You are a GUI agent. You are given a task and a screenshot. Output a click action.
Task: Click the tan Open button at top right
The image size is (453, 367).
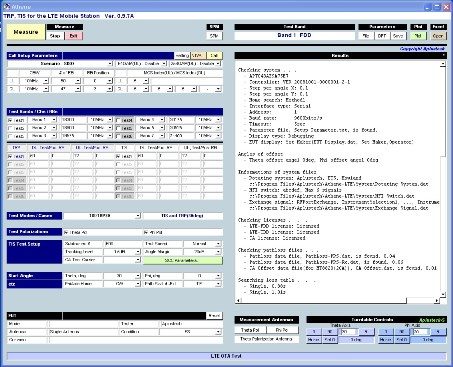point(438,36)
